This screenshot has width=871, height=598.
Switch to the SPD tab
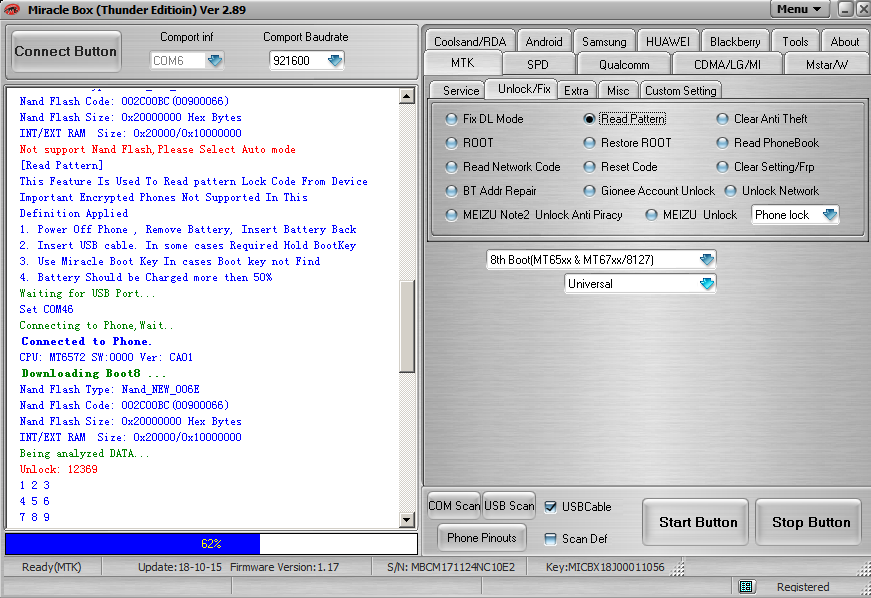[x=538, y=64]
